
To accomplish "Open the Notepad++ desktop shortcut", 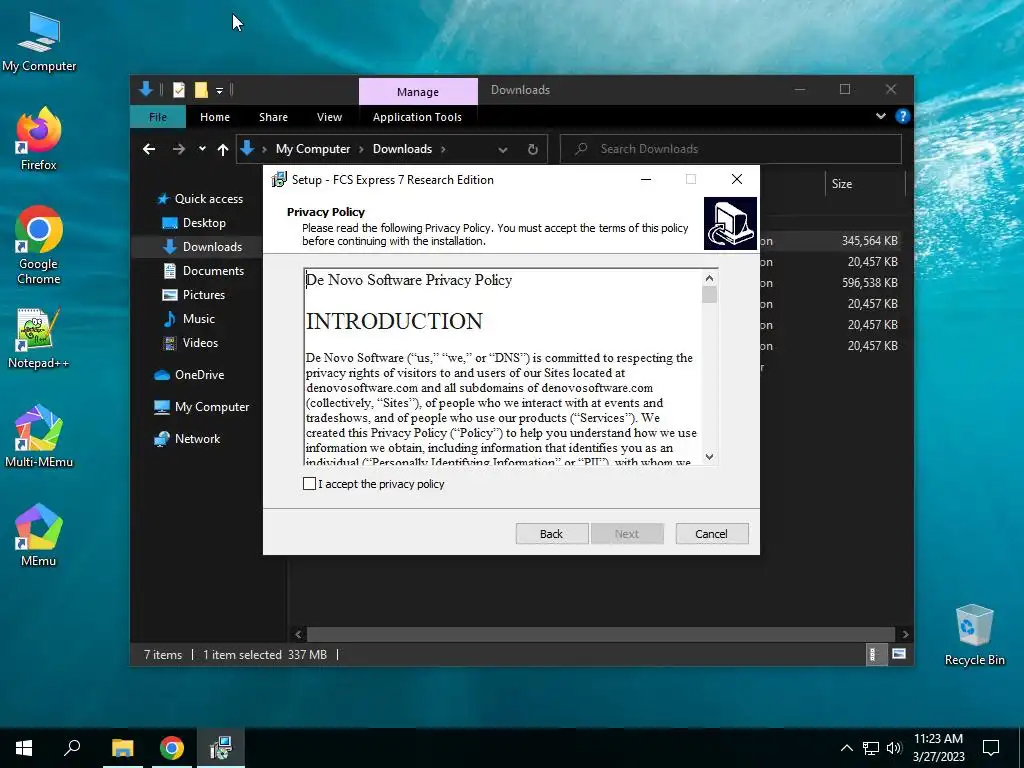I will pyautogui.click(x=39, y=338).
